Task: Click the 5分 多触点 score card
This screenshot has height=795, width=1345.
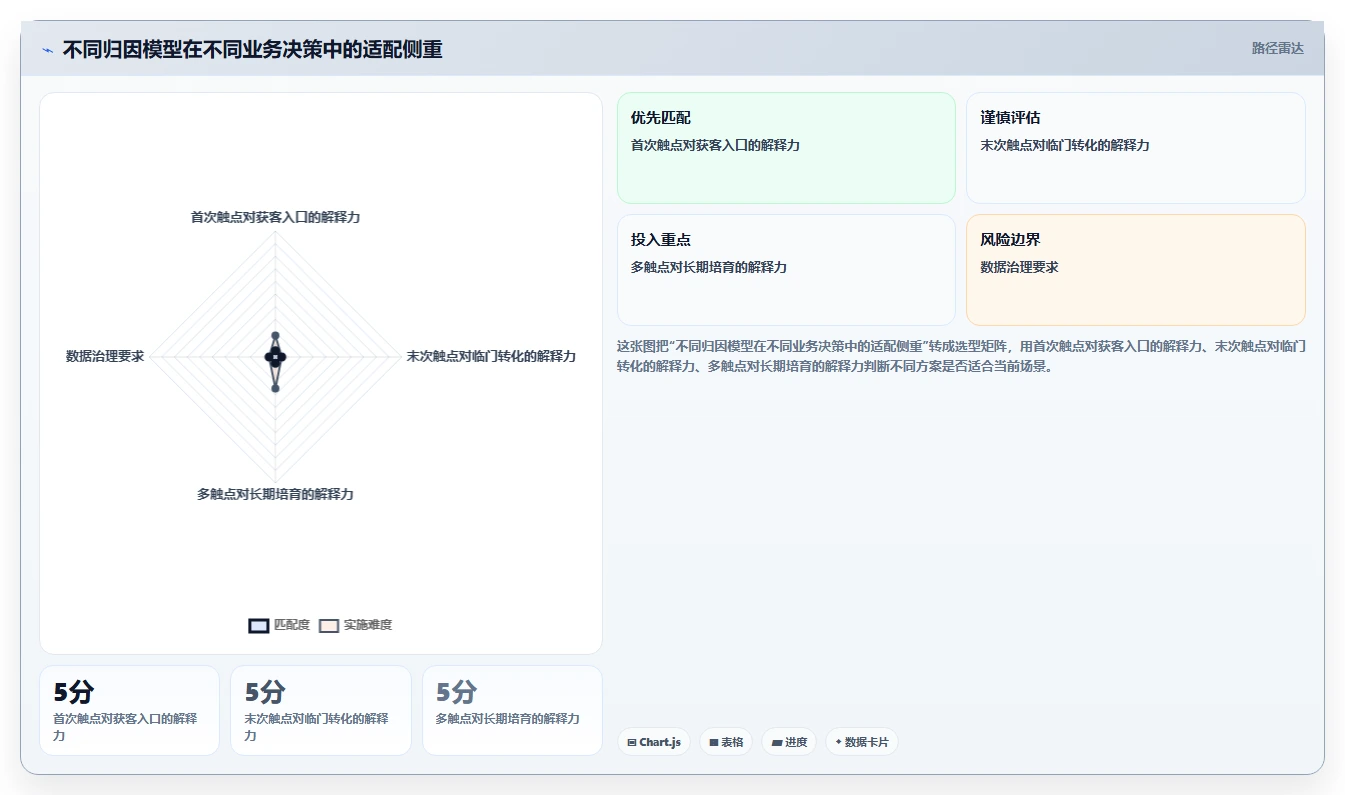Action: point(512,710)
